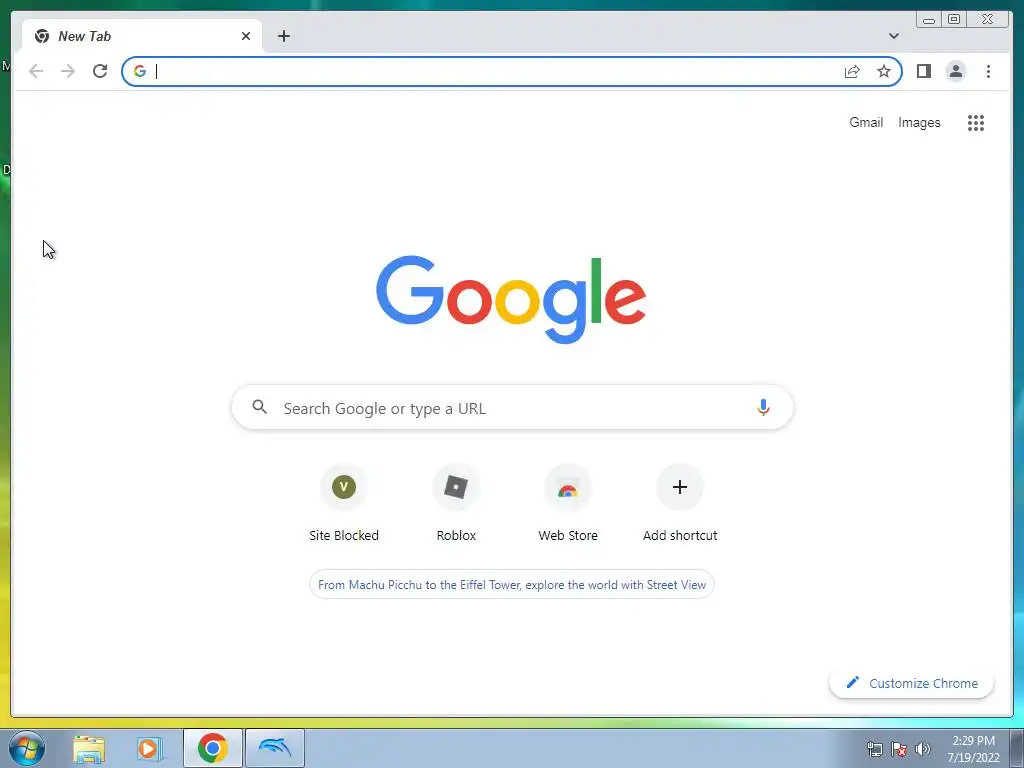This screenshot has width=1024, height=768.
Task: Open the profile avatar menu
Action: coord(955,71)
